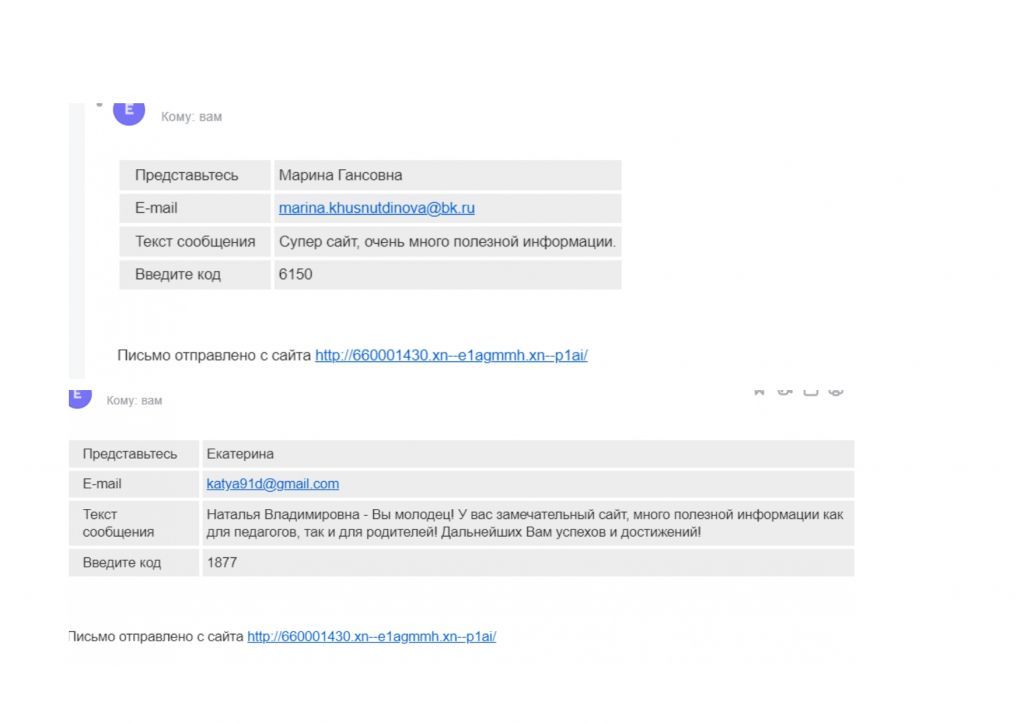Image resolution: width=1024 pixels, height=723 pixels.
Task: Expand the small arrow left of first avatar
Action: click(99, 104)
